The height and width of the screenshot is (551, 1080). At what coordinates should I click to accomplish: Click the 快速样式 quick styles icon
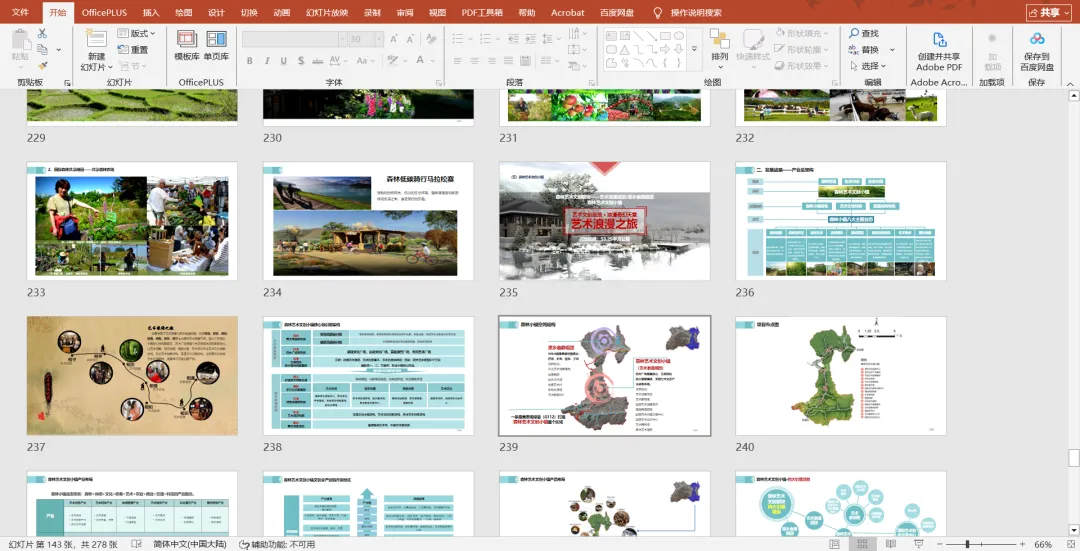coord(753,39)
